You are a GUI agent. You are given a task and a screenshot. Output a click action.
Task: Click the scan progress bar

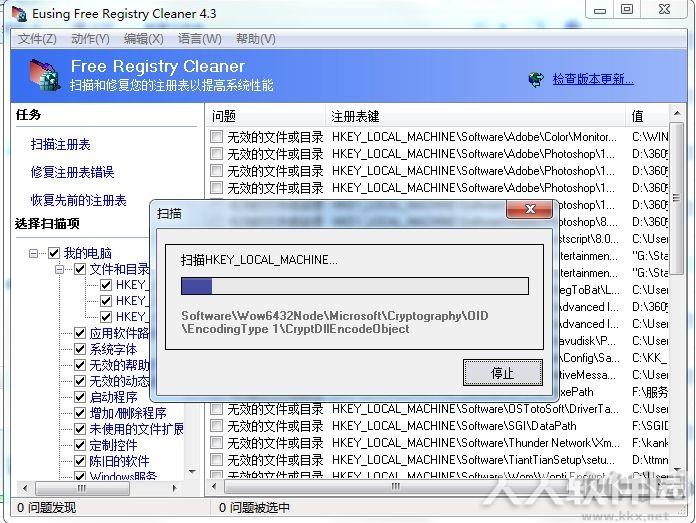355,286
